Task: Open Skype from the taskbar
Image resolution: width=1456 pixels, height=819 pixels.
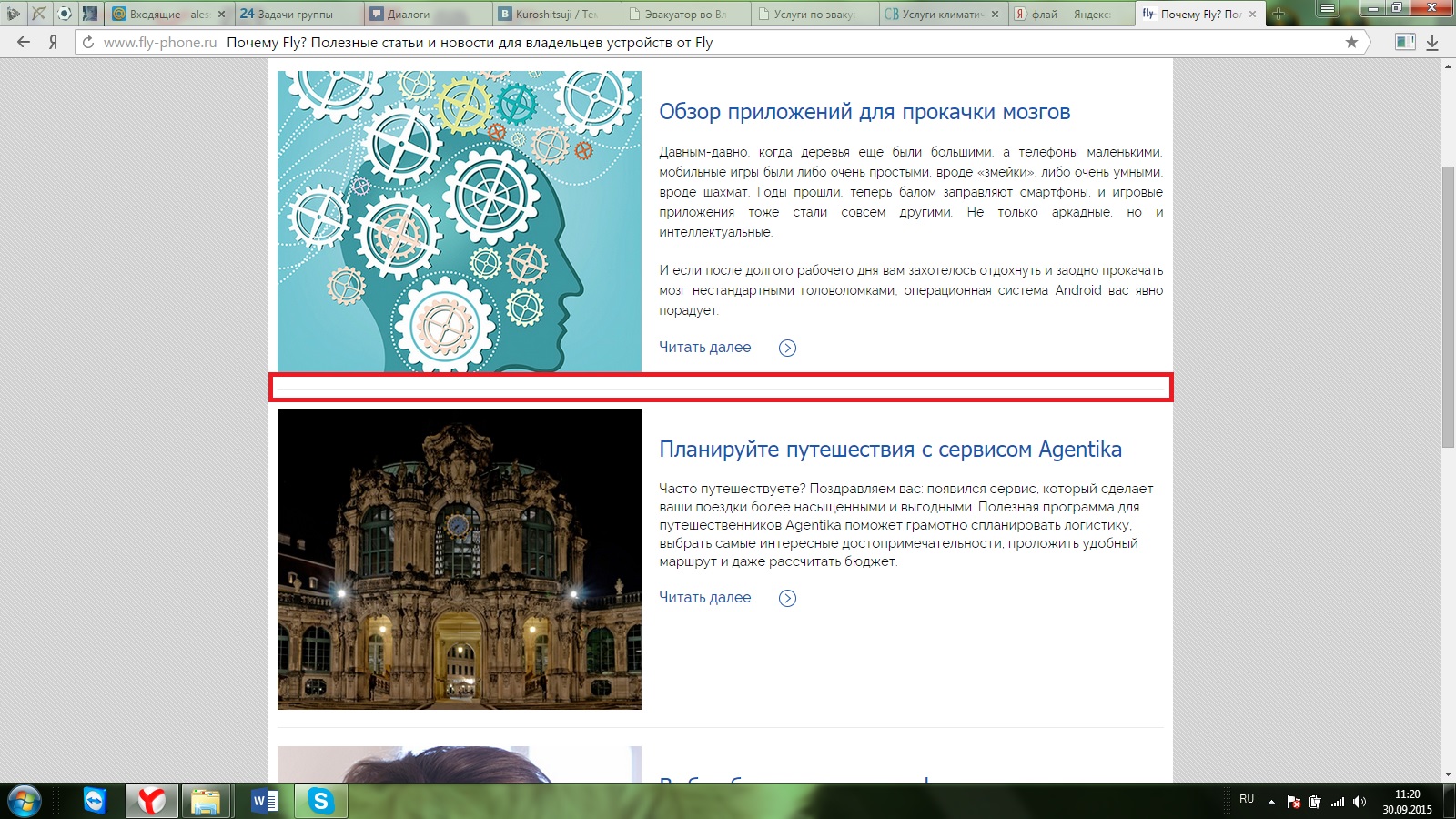Action: tap(320, 801)
